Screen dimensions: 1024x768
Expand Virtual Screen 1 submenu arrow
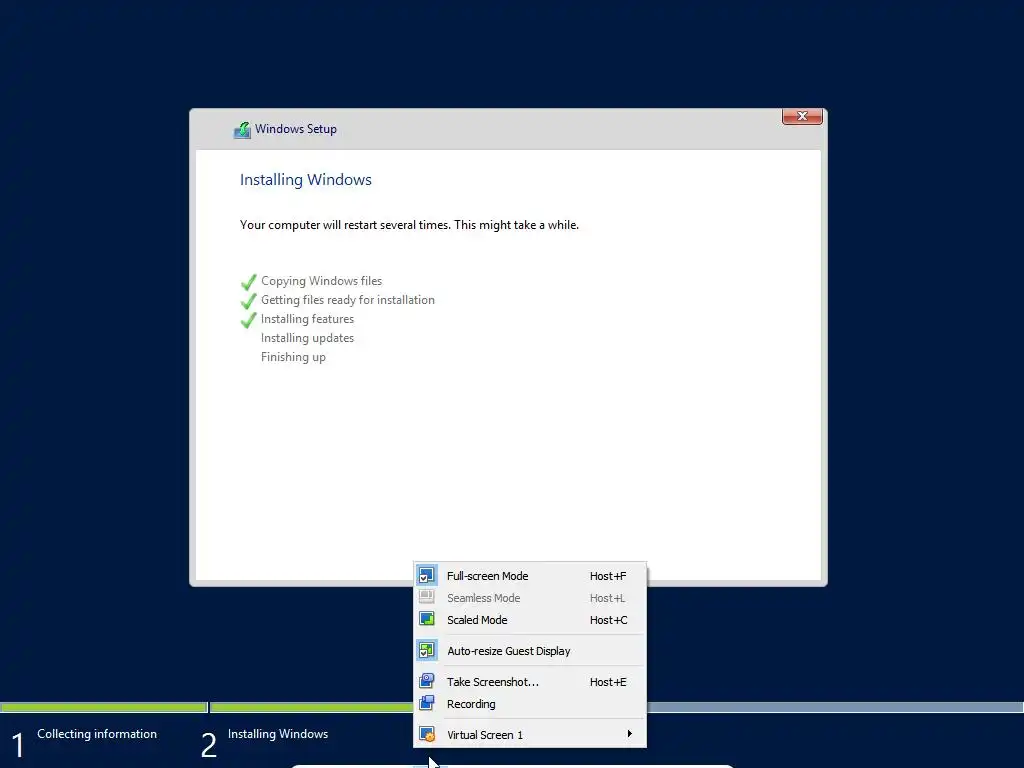630,734
